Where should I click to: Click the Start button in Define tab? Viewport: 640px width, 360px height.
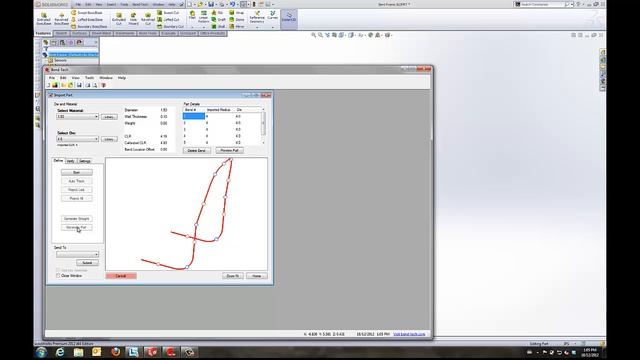click(77, 173)
